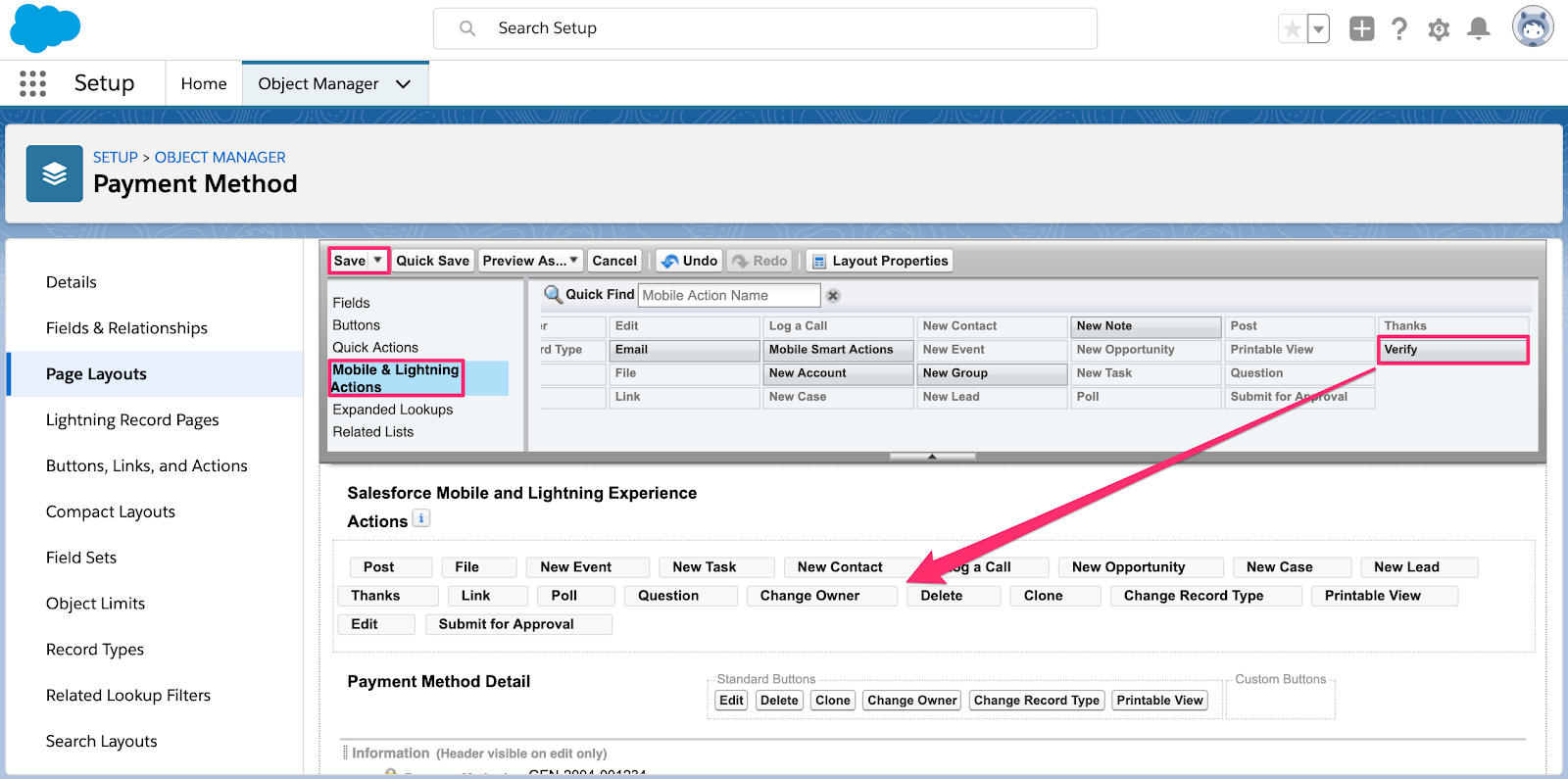Click the Salesforce cloud logo

pos(44,27)
